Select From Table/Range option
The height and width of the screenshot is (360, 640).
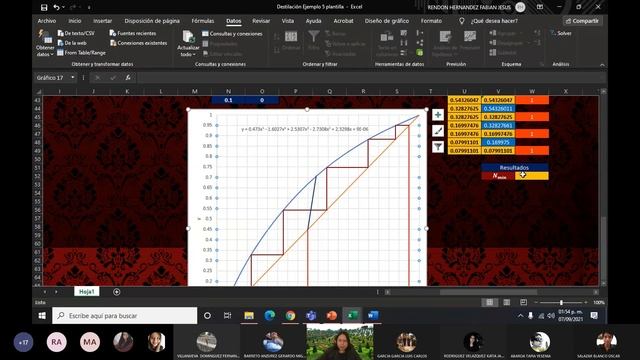[81, 53]
